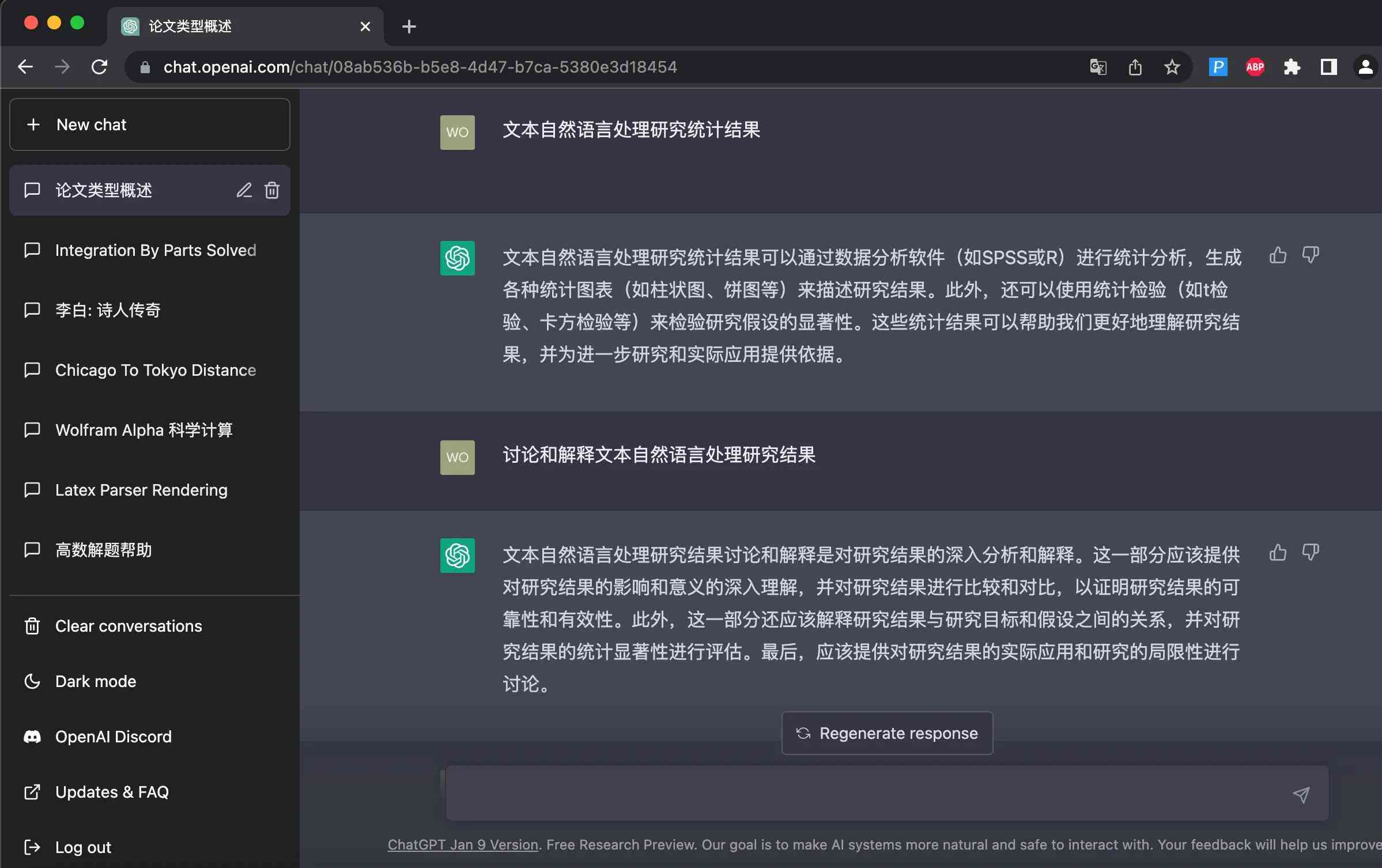This screenshot has height=868, width=1382.
Task: Click the delete icon next to 论文类型概述
Action: click(x=271, y=189)
